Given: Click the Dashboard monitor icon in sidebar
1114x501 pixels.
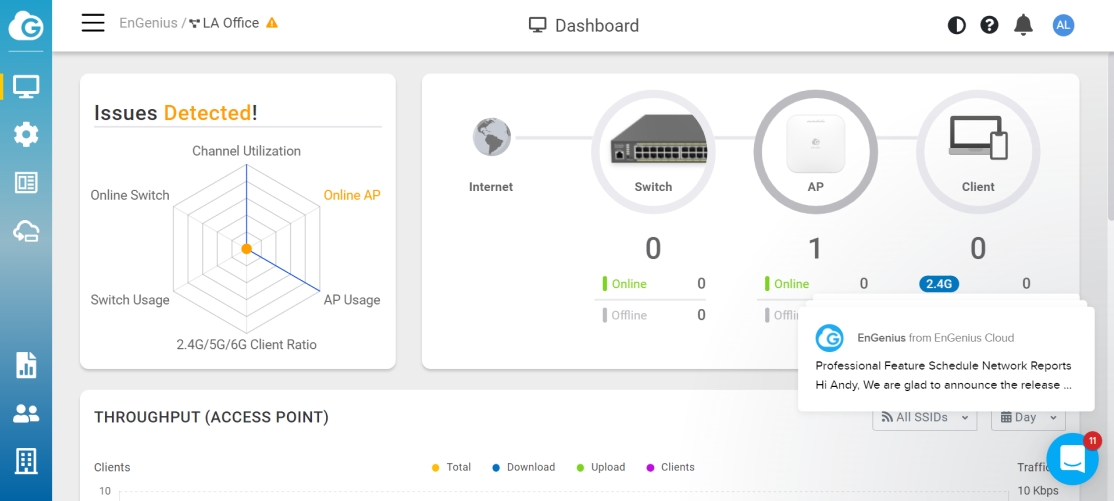Looking at the screenshot, I should [x=26, y=87].
